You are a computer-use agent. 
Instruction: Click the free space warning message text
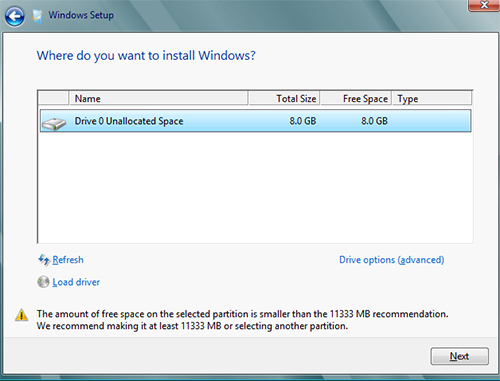[242, 320]
